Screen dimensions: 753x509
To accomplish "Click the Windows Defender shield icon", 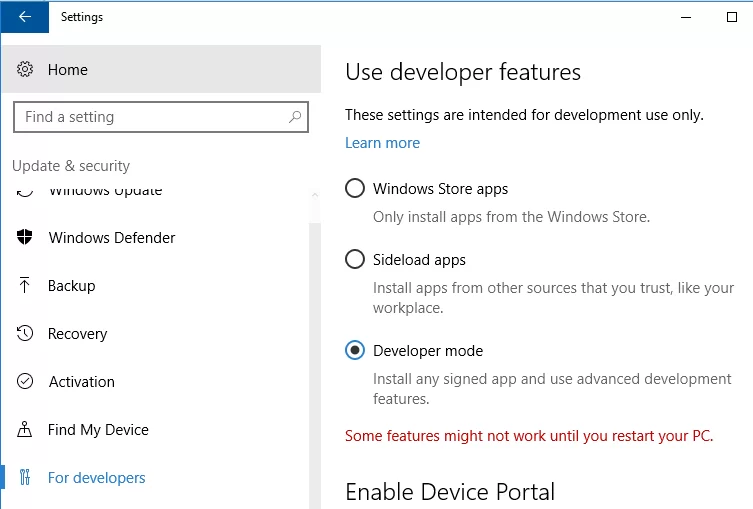I will tap(24, 237).
